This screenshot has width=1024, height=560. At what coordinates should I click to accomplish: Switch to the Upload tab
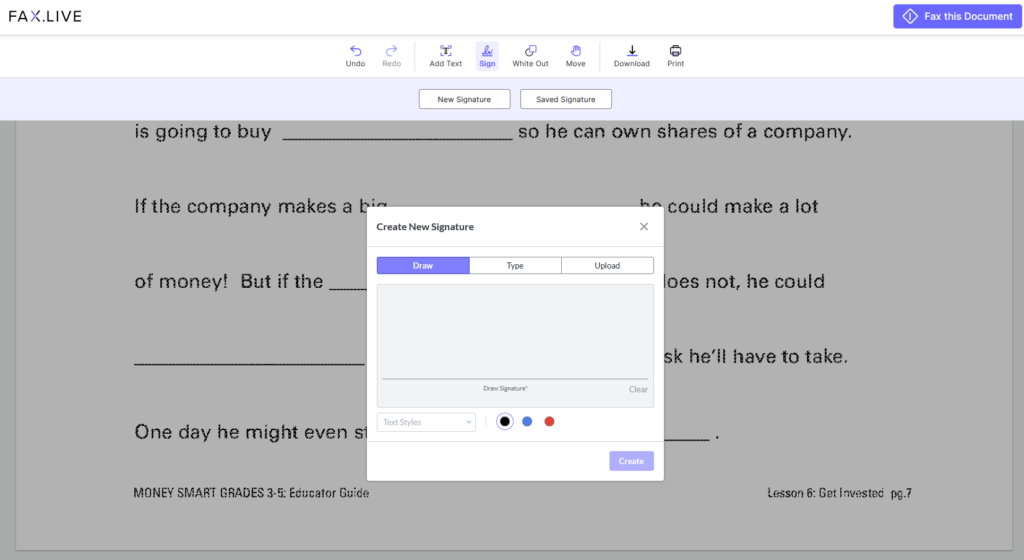(x=607, y=266)
